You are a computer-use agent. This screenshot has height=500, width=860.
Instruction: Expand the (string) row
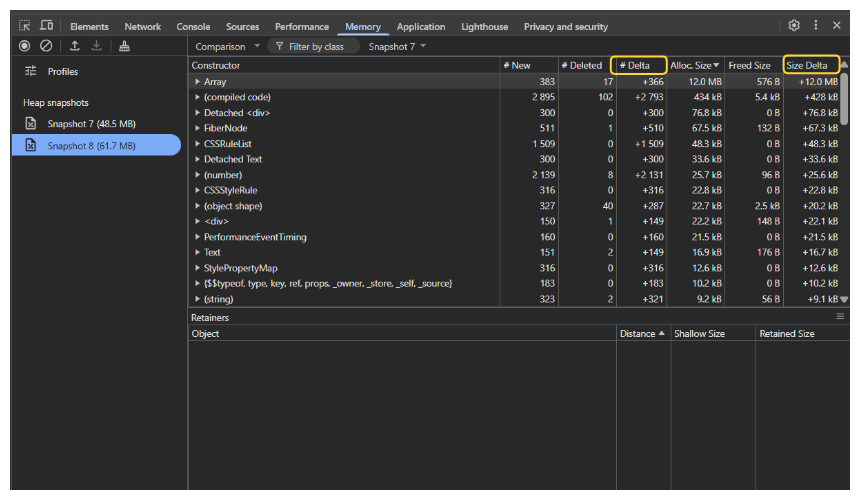tap(197, 299)
